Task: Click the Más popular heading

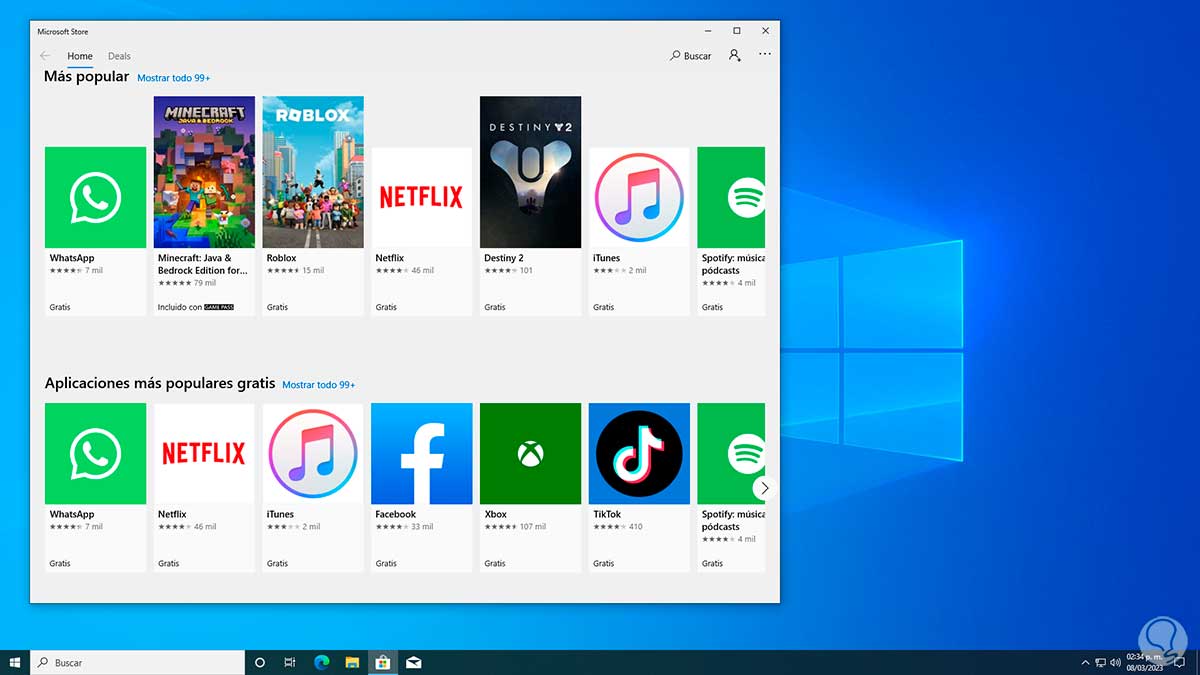Action: point(87,77)
